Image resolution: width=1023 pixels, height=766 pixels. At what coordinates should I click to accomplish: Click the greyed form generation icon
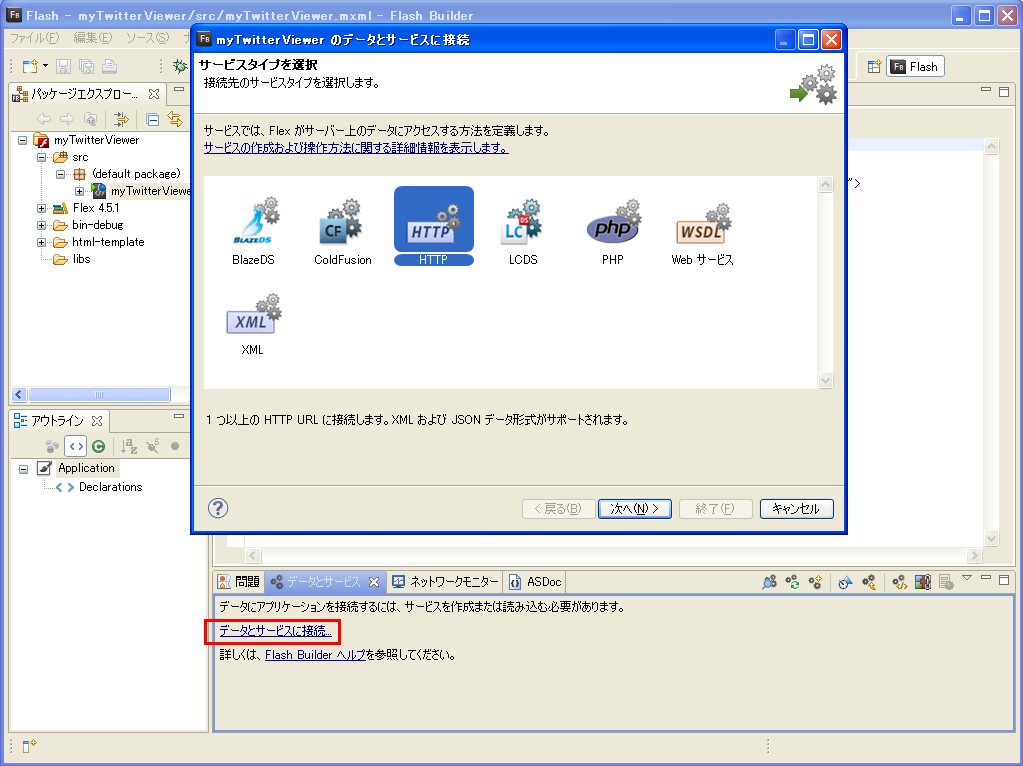pyautogui.click(x=946, y=582)
